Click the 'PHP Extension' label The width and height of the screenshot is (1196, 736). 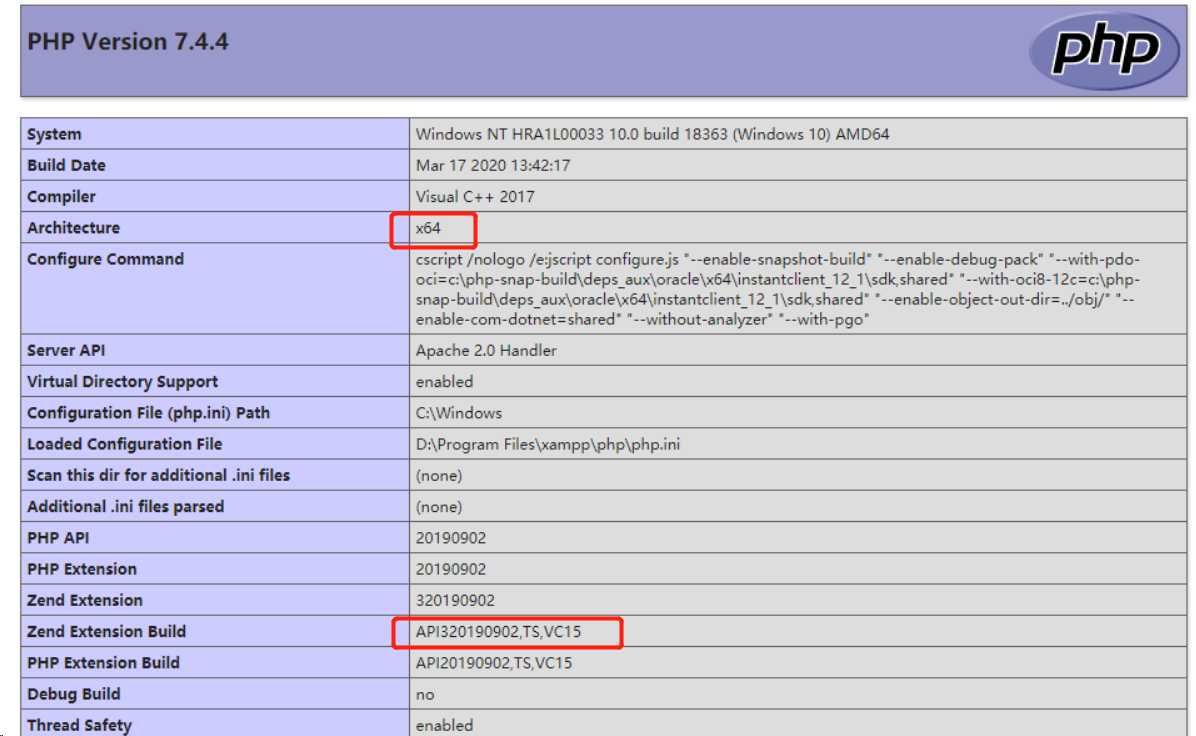click(82, 570)
